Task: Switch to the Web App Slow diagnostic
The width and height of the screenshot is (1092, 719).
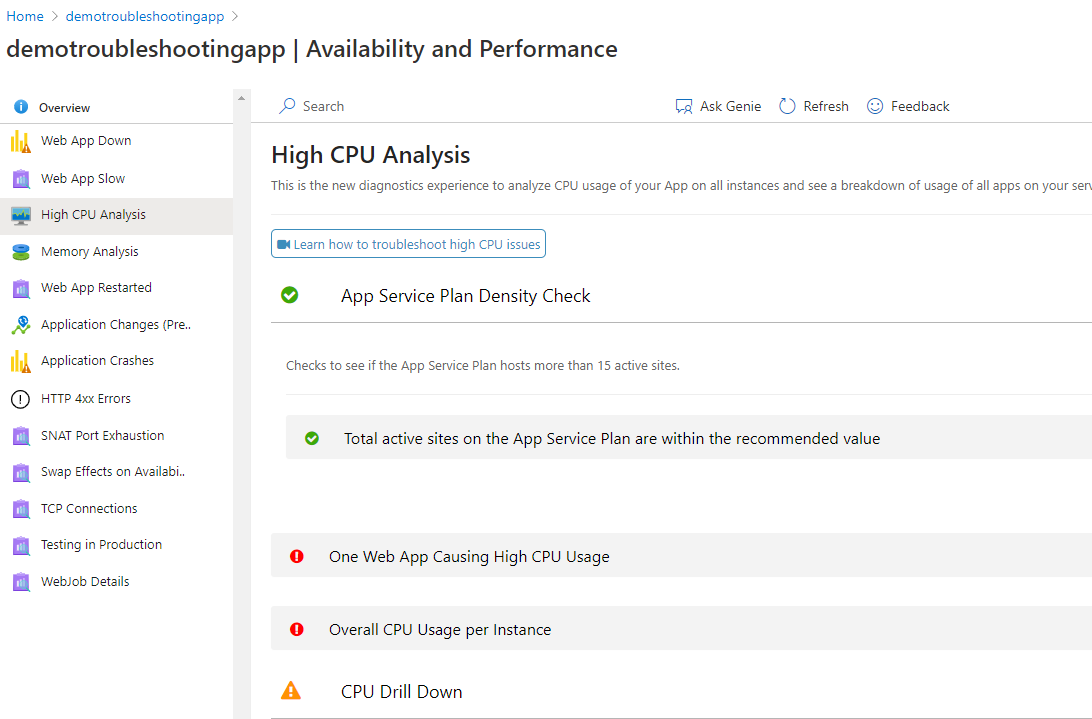Action: tap(83, 178)
